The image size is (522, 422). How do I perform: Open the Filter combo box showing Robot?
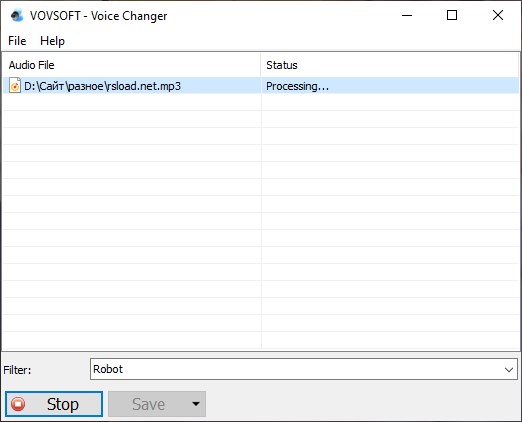pyautogui.click(x=304, y=369)
